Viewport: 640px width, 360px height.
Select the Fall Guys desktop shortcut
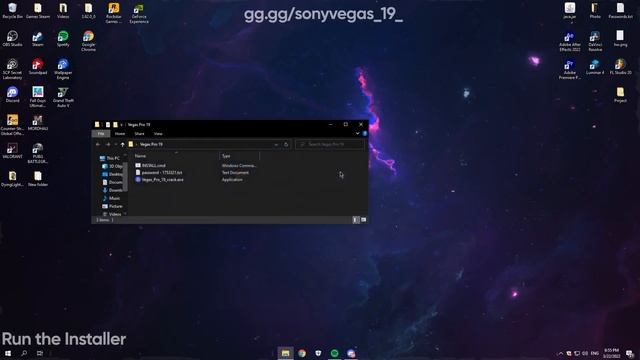[38, 97]
